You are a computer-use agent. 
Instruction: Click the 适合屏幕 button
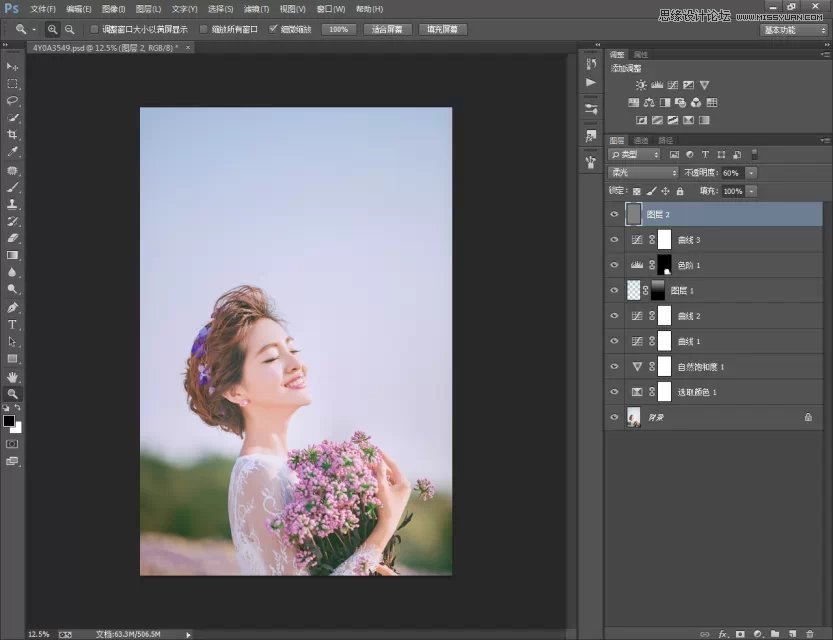coord(388,29)
